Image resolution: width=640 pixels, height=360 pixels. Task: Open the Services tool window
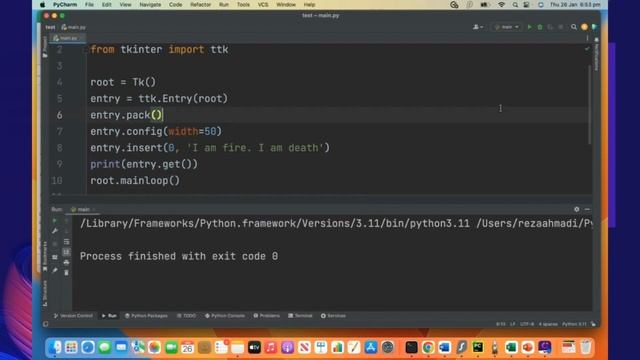pos(333,316)
